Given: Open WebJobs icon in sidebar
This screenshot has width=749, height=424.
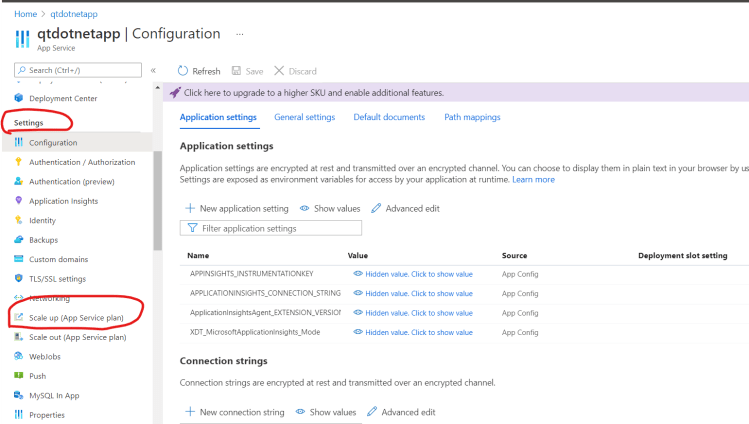Looking at the screenshot, I should 19,356.
